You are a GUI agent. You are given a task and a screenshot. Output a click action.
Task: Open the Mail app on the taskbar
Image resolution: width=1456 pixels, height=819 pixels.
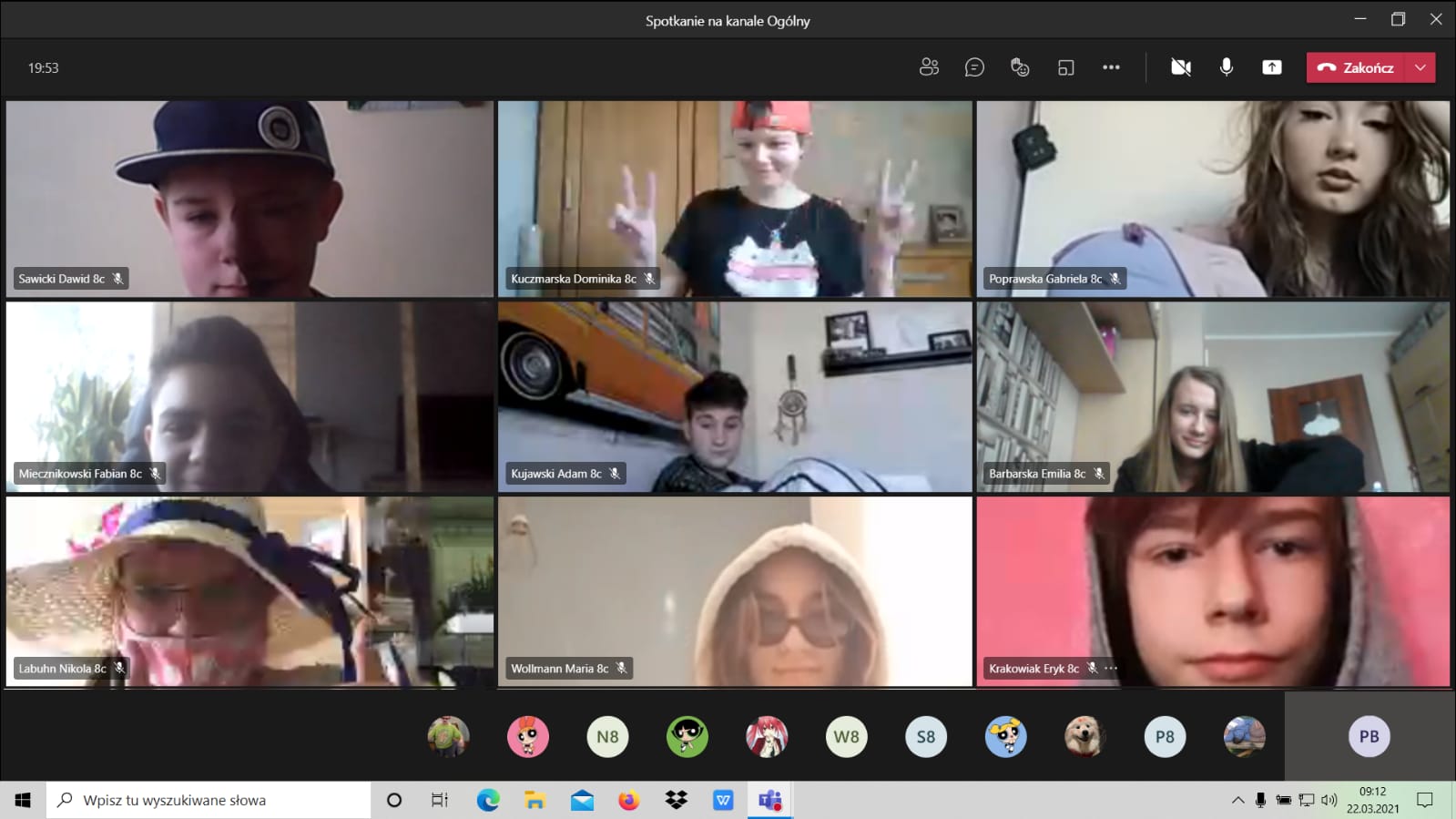tap(582, 800)
